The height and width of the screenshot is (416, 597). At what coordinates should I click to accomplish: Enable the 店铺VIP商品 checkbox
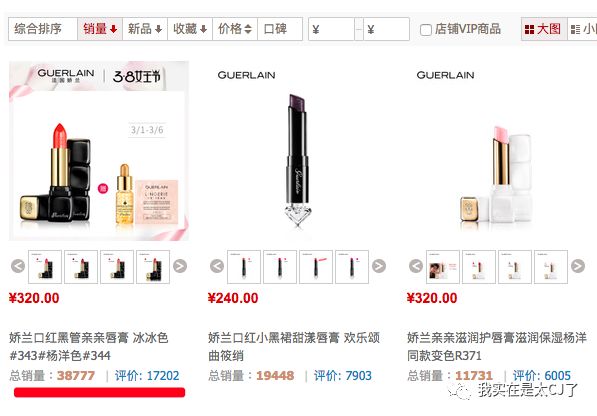click(426, 30)
